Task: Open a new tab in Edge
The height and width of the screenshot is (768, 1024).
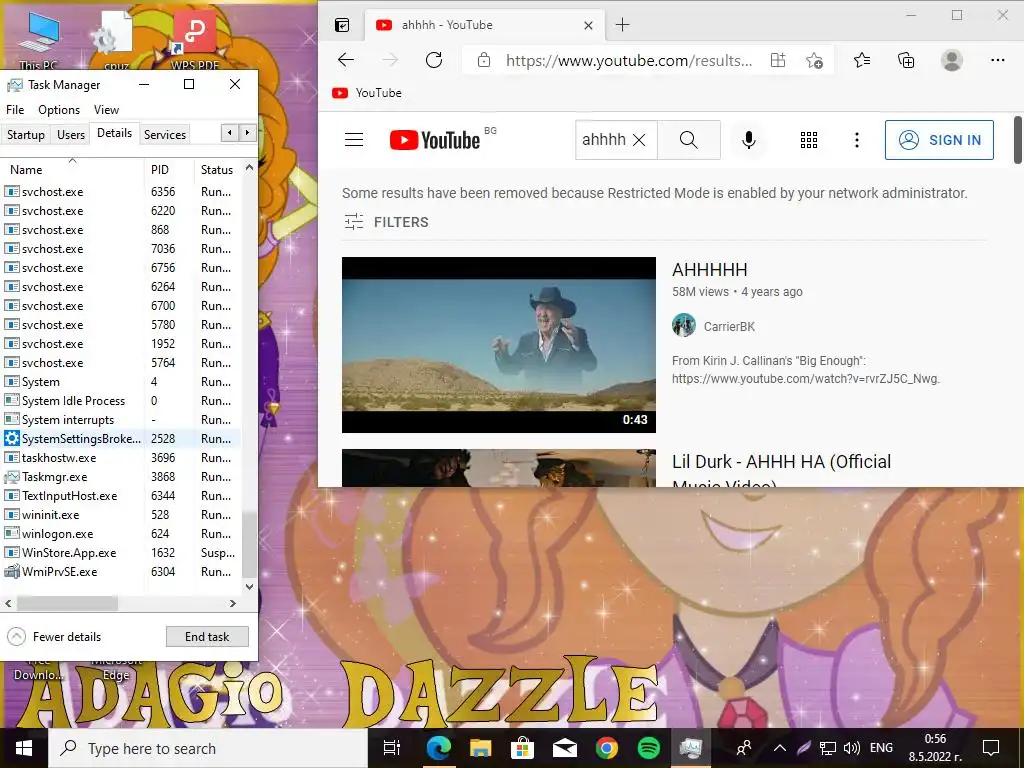Action: (622, 25)
